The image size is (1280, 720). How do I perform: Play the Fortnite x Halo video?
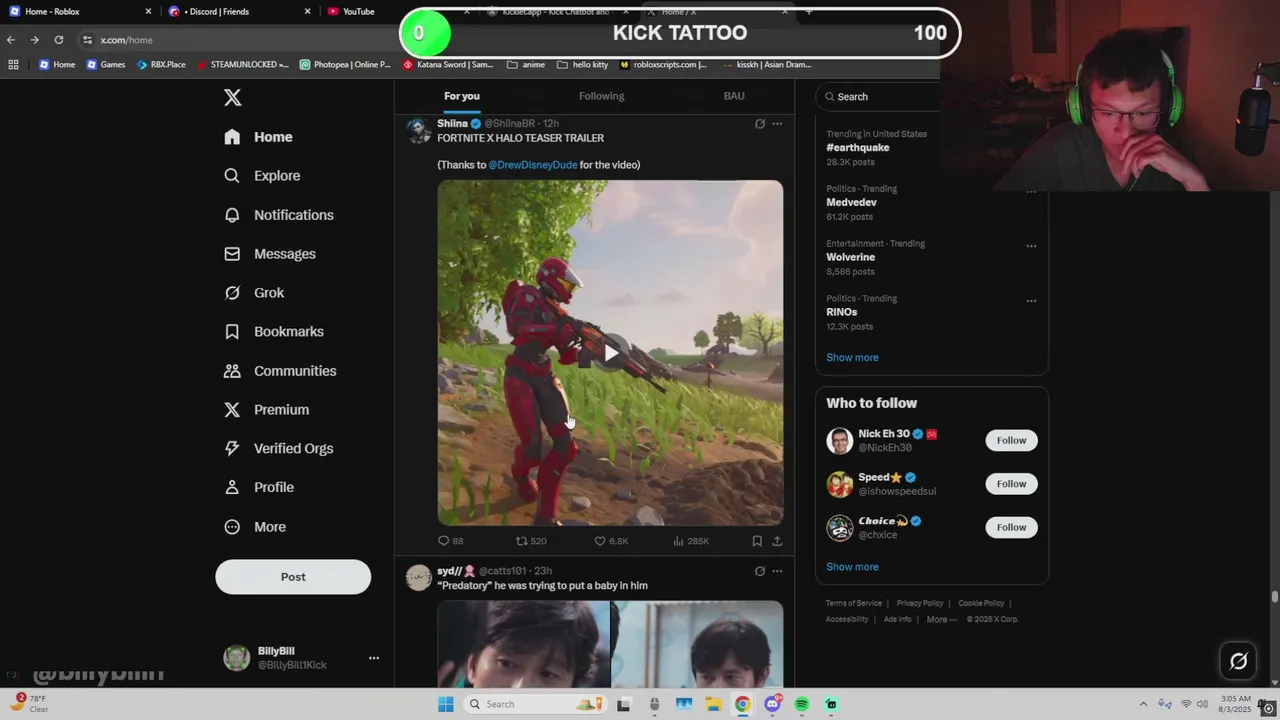tap(610, 352)
